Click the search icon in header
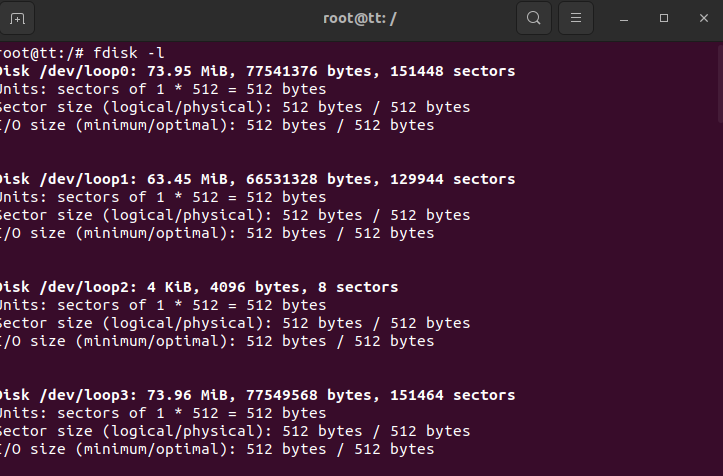This screenshot has height=476, width=723. (534, 18)
